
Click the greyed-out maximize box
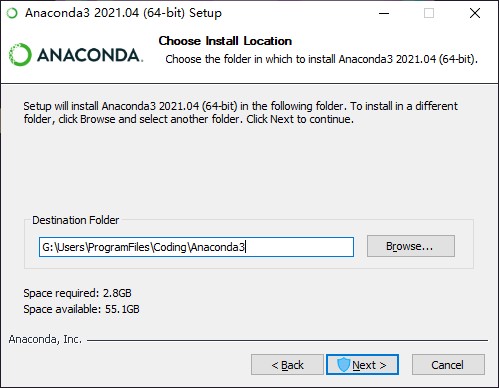tap(429, 13)
